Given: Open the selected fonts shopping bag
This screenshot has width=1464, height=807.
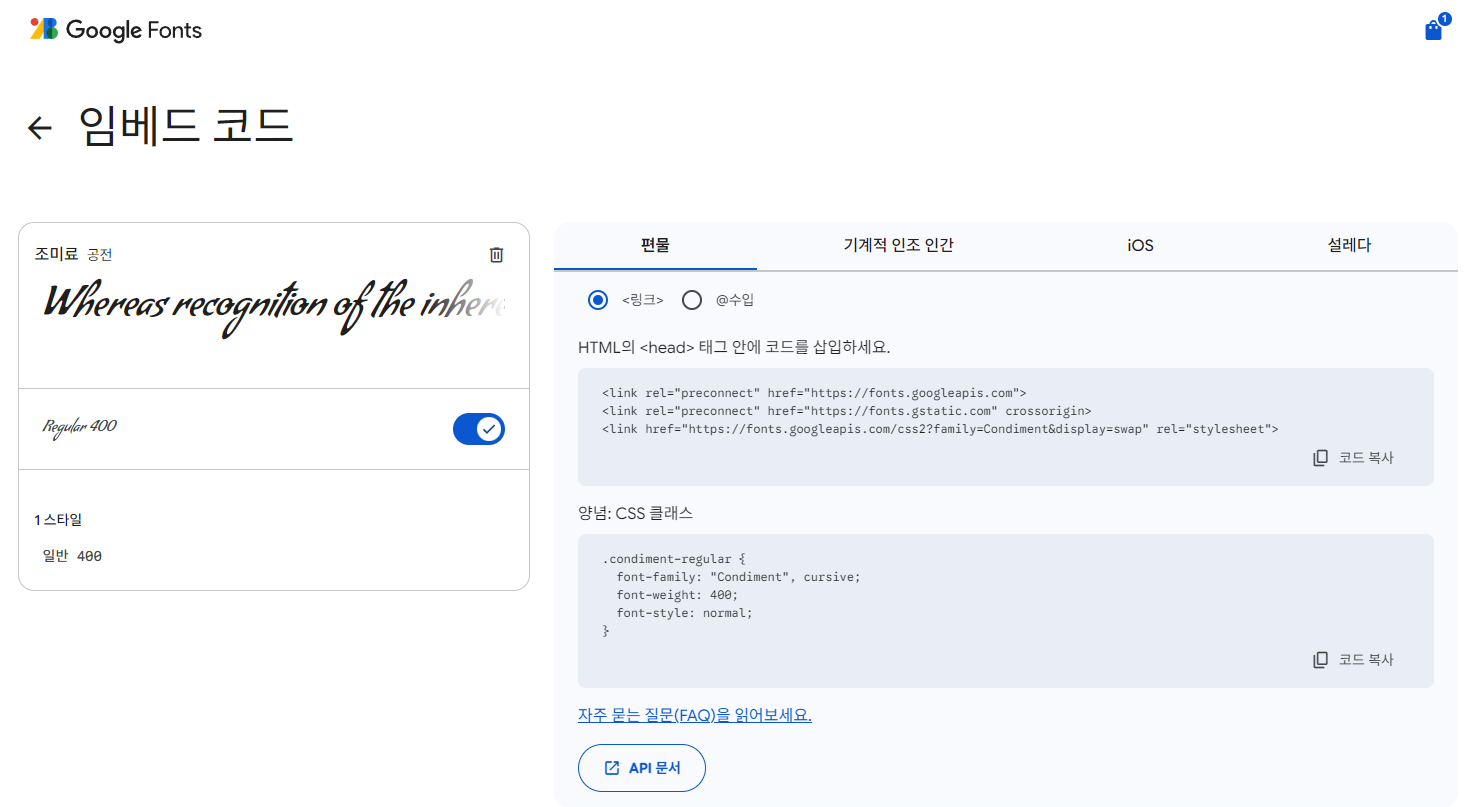Looking at the screenshot, I should point(1434,30).
